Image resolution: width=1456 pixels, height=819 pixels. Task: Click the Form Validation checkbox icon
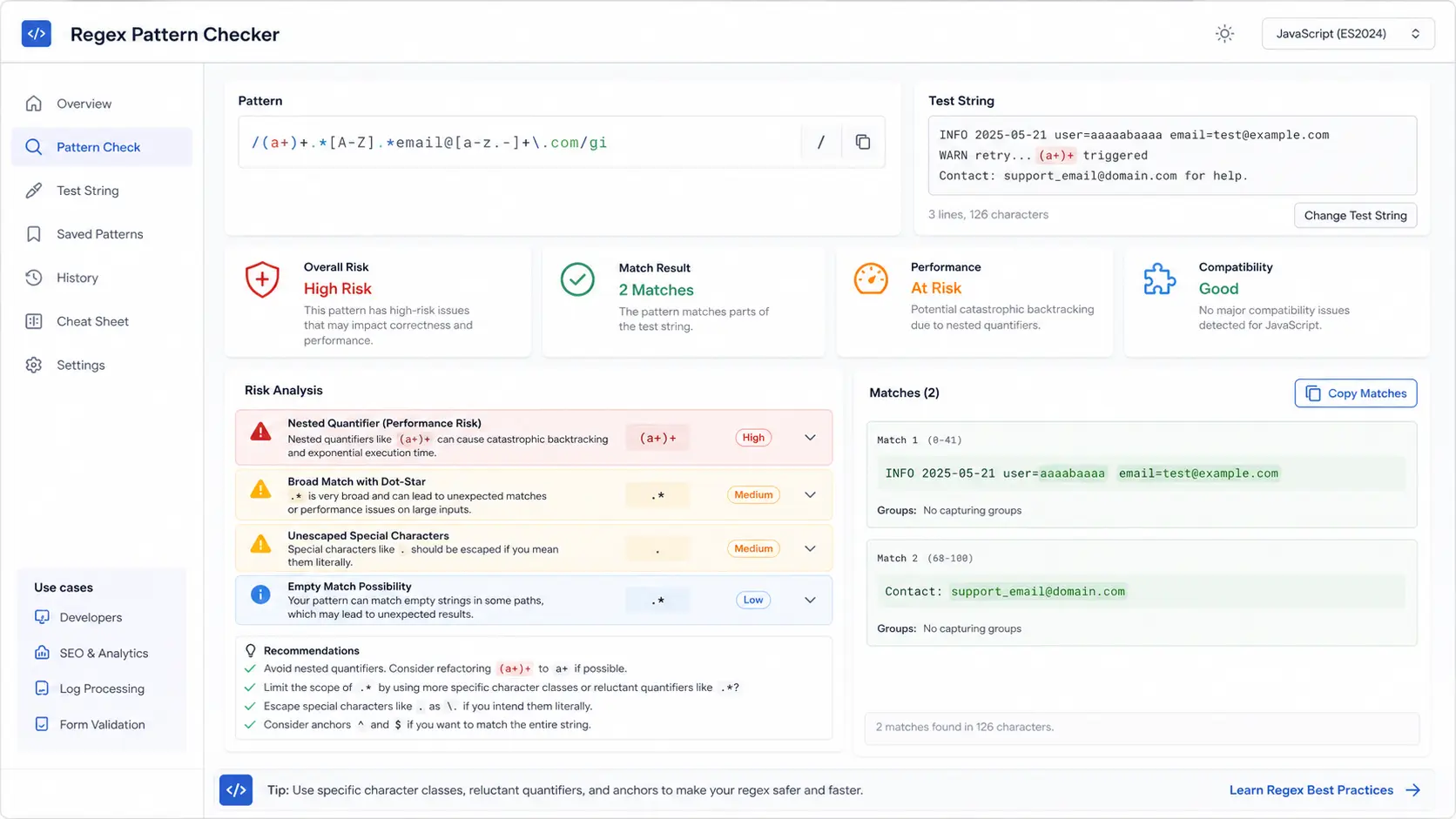[42, 724]
